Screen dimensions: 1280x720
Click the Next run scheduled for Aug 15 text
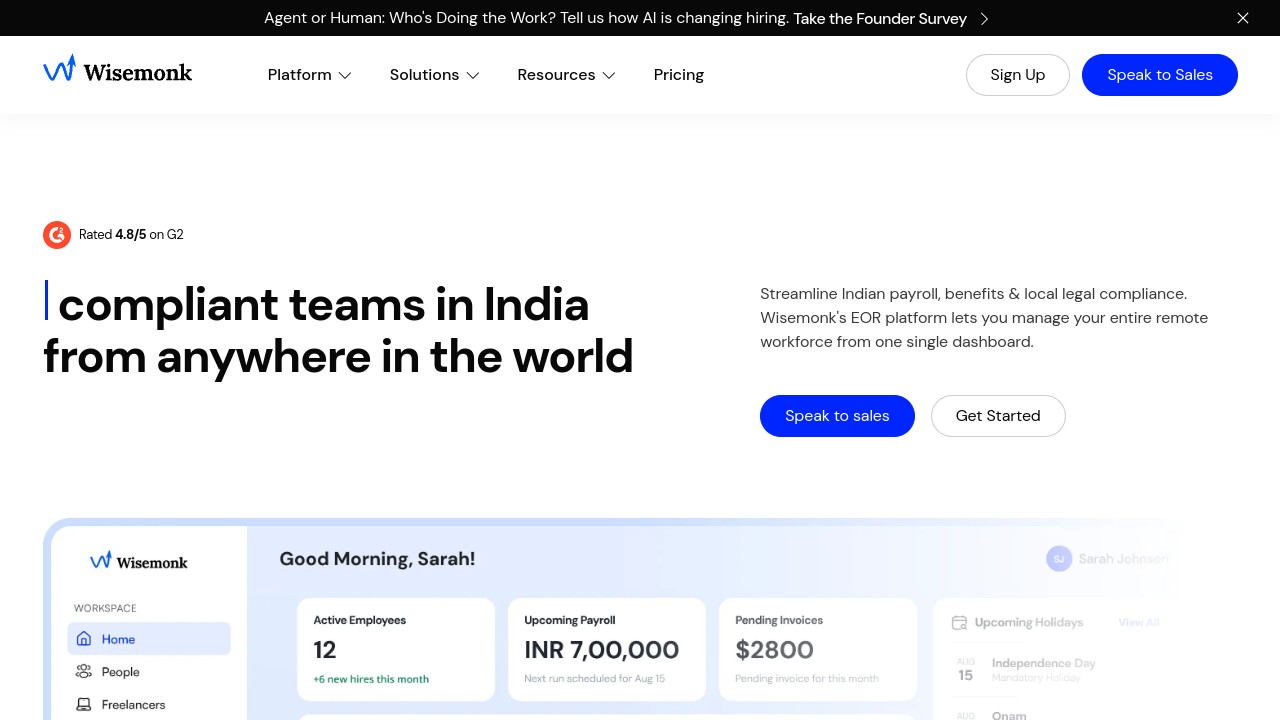[594, 679]
